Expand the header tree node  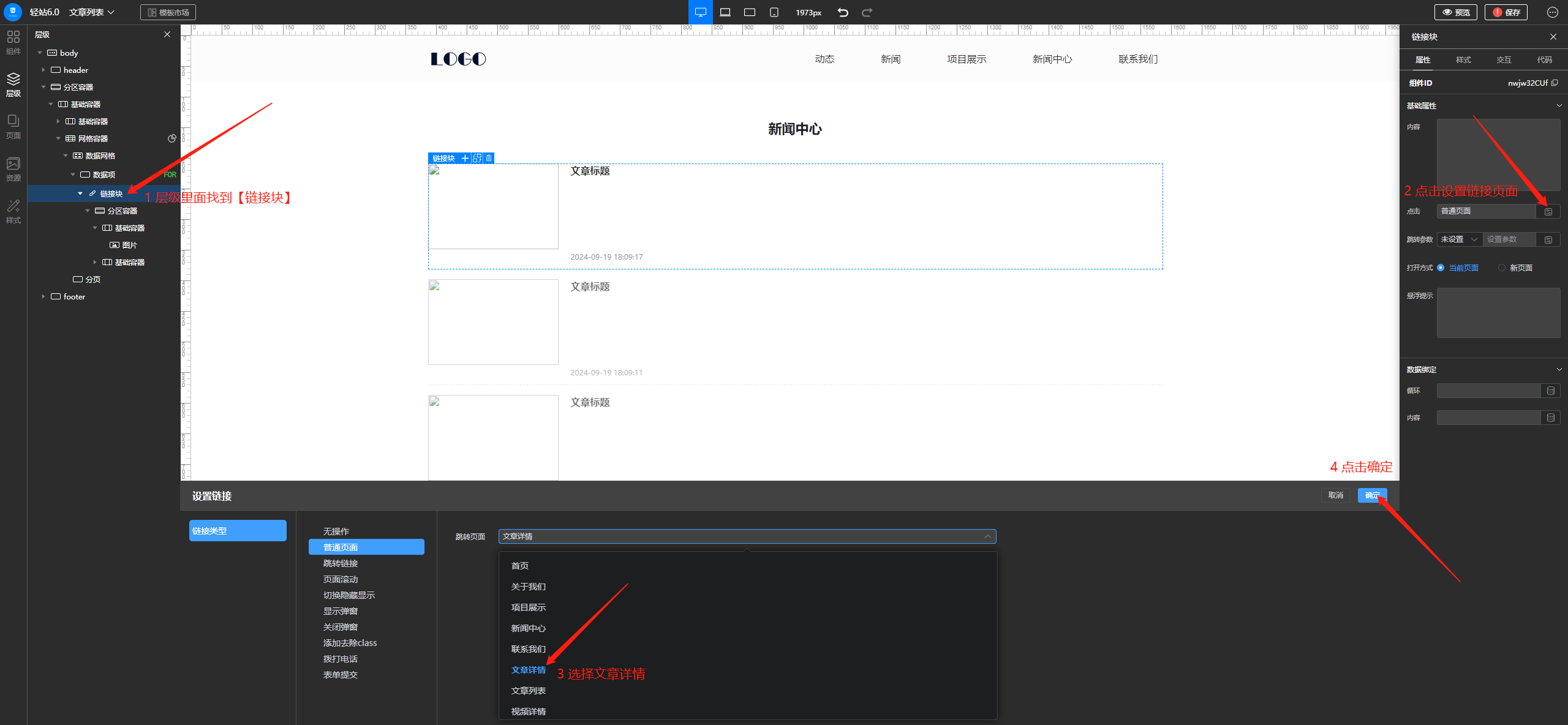pyautogui.click(x=43, y=70)
